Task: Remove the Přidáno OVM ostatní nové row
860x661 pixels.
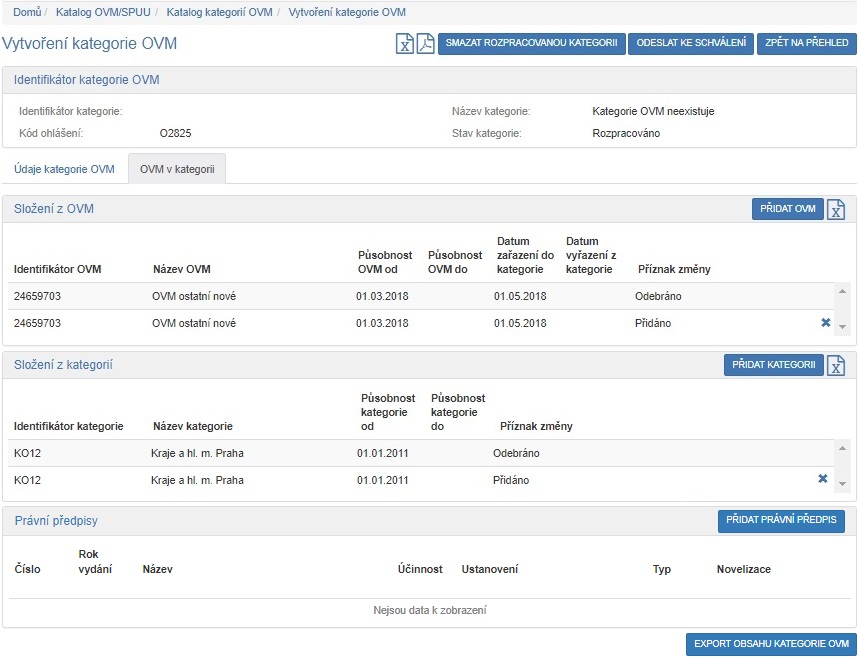Action: click(x=825, y=323)
